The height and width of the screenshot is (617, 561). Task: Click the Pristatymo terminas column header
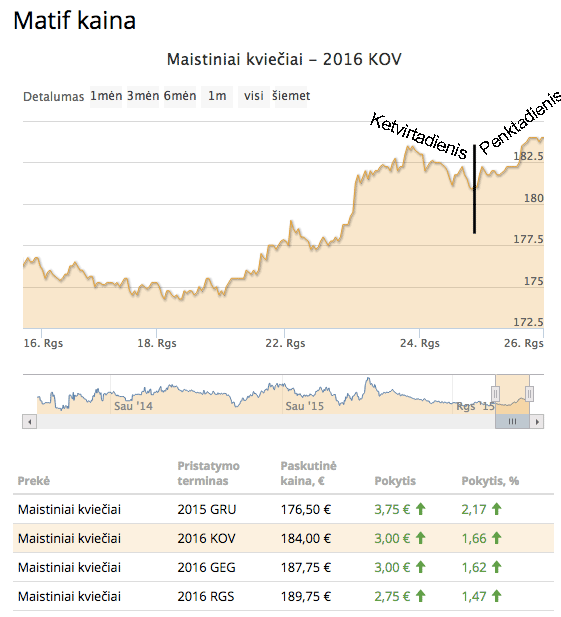[x=209, y=473]
